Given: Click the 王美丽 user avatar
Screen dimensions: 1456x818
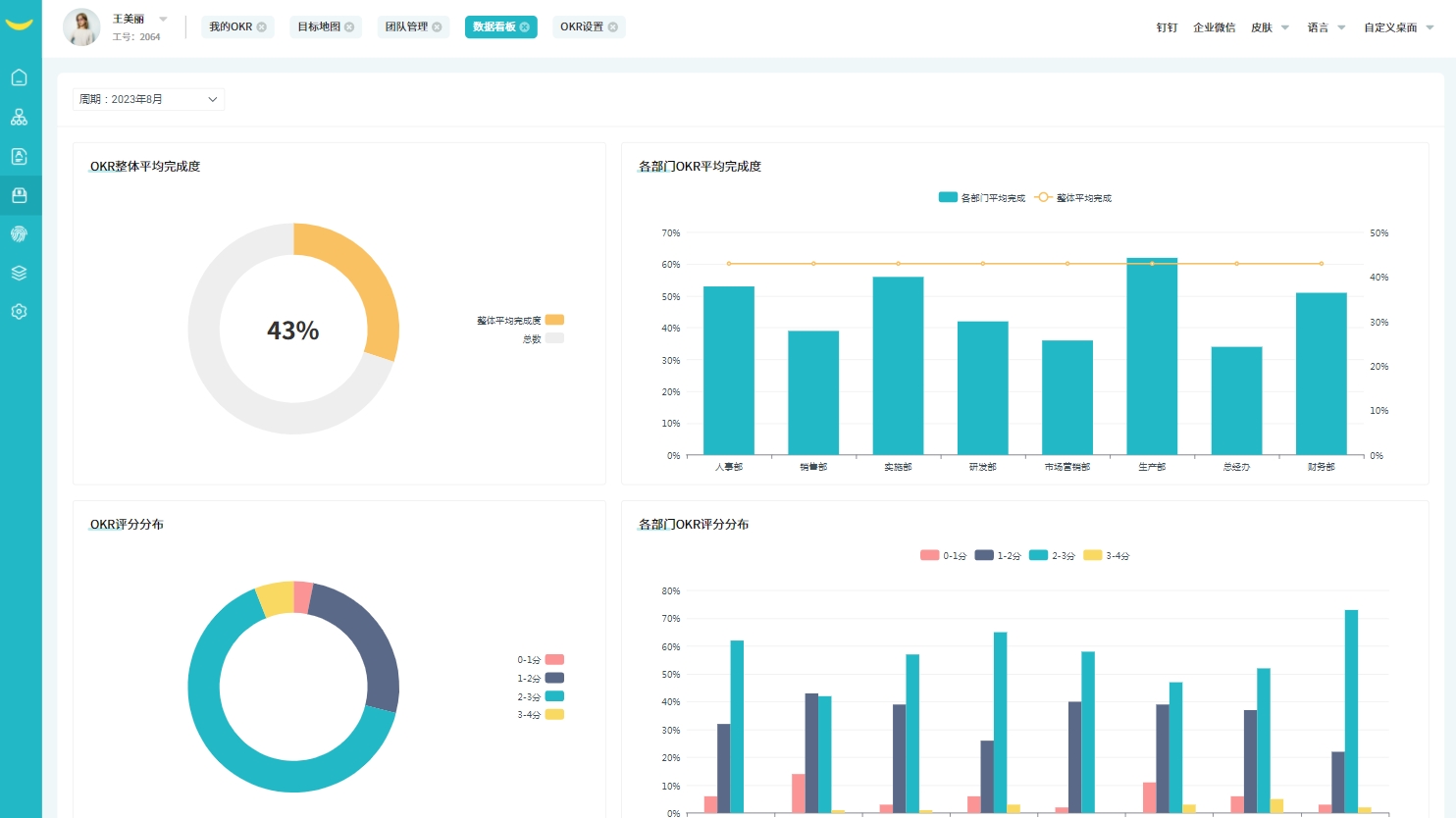Looking at the screenshot, I should 81,27.
